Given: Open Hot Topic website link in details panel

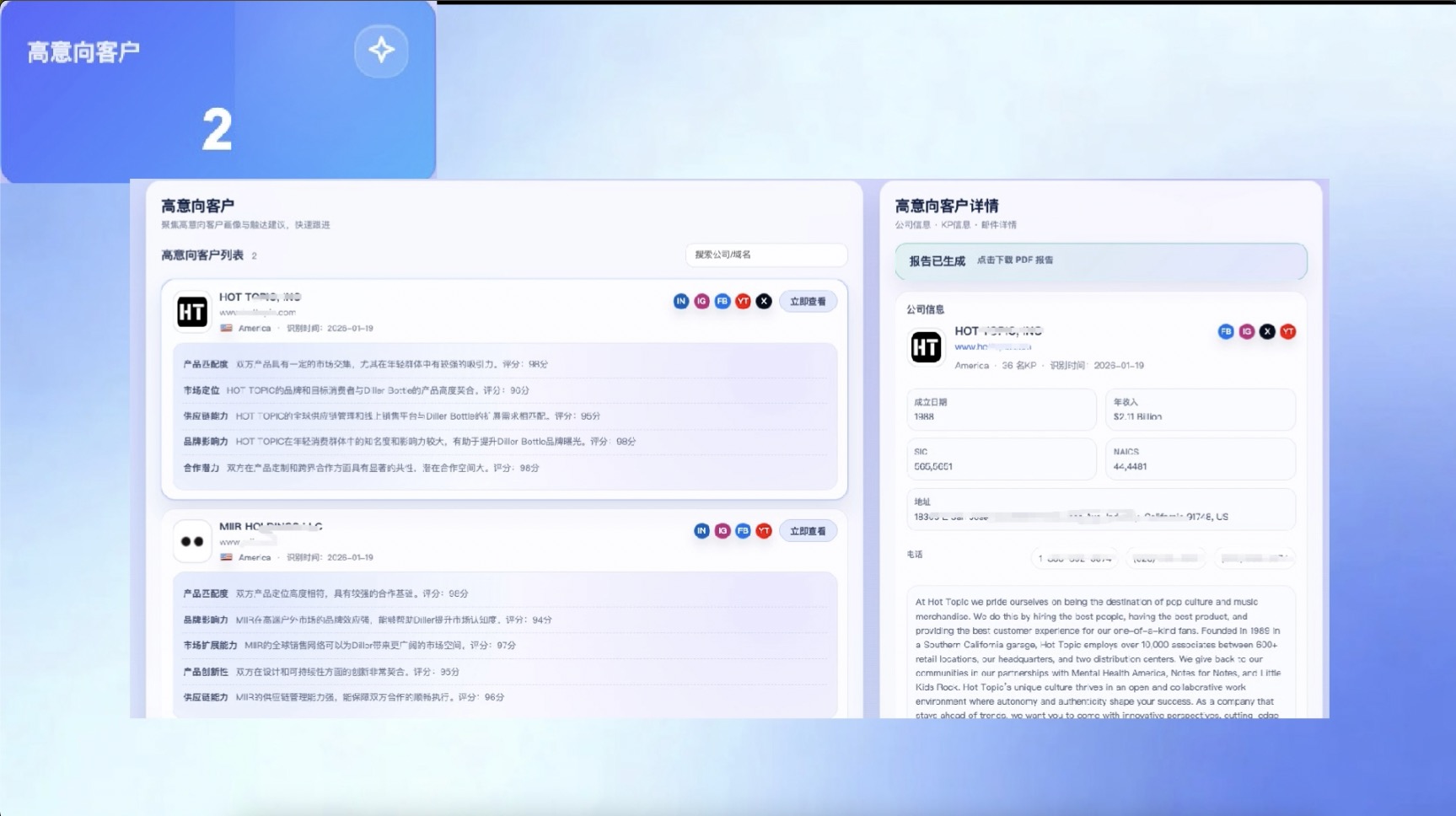Looking at the screenshot, I should (992, 347).
